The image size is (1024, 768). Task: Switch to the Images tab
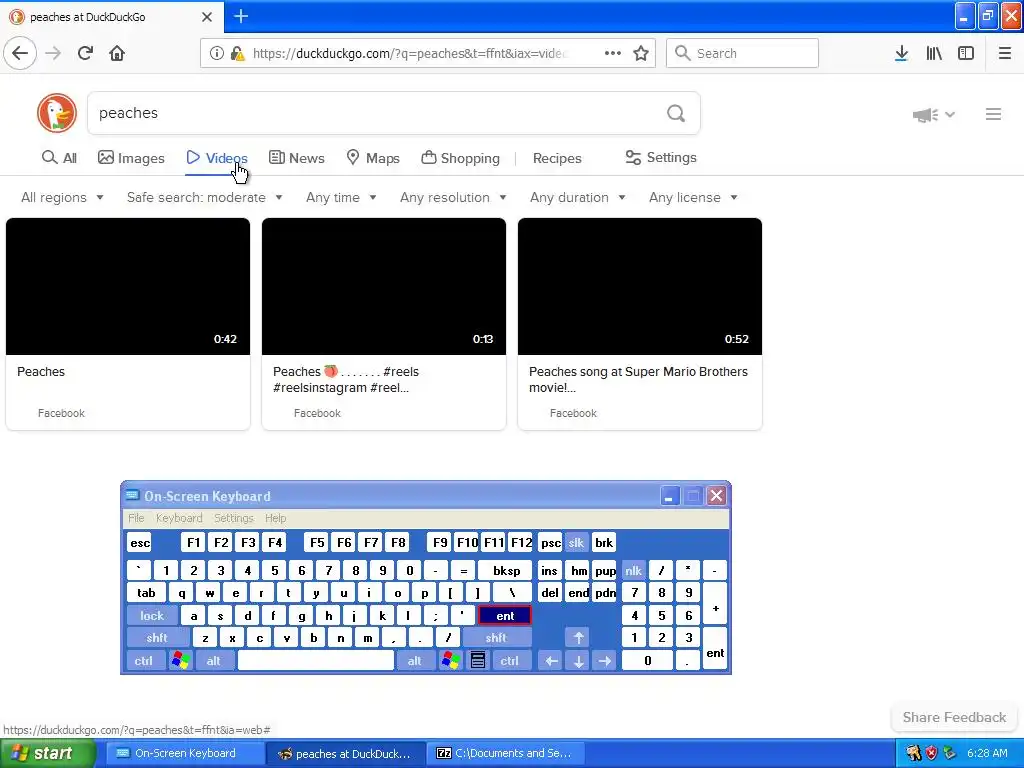[131, 158]
